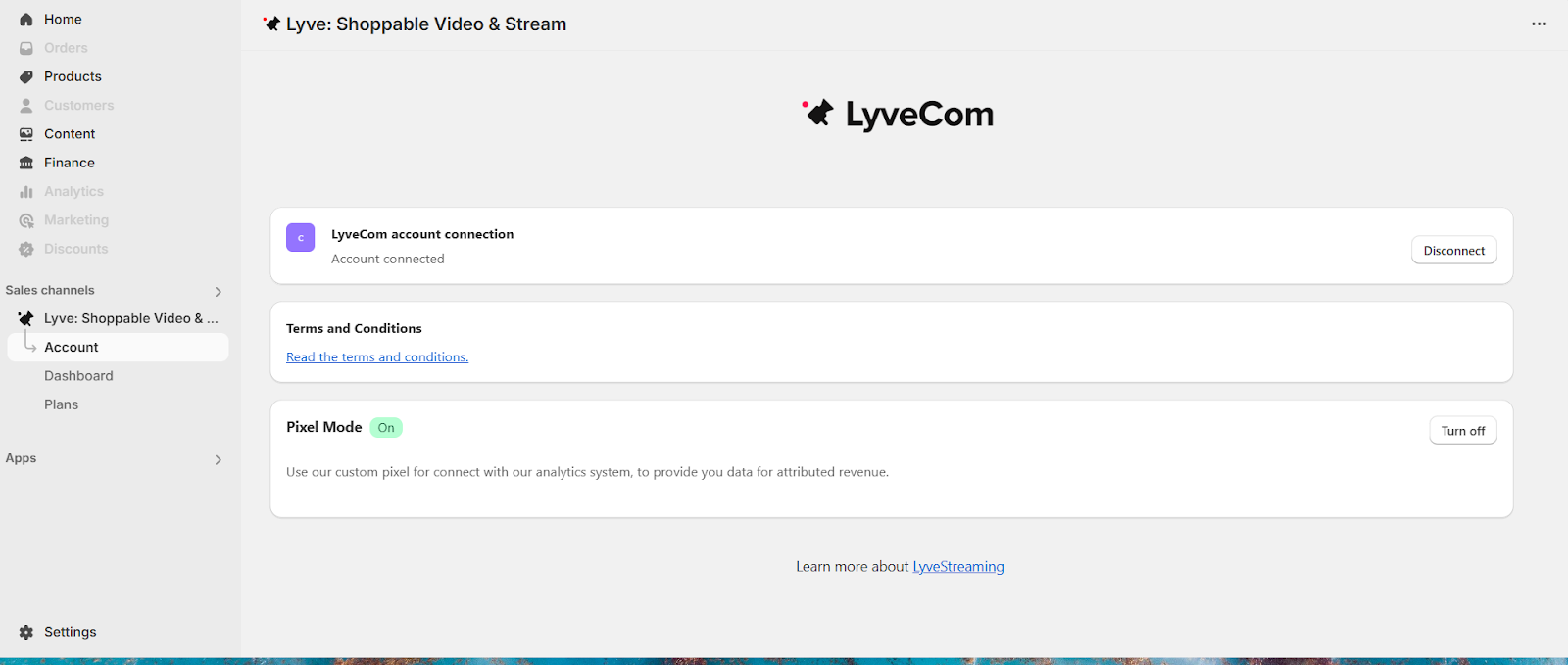
Task: Turn off Pixel Mode
Action: point(1462,431)
